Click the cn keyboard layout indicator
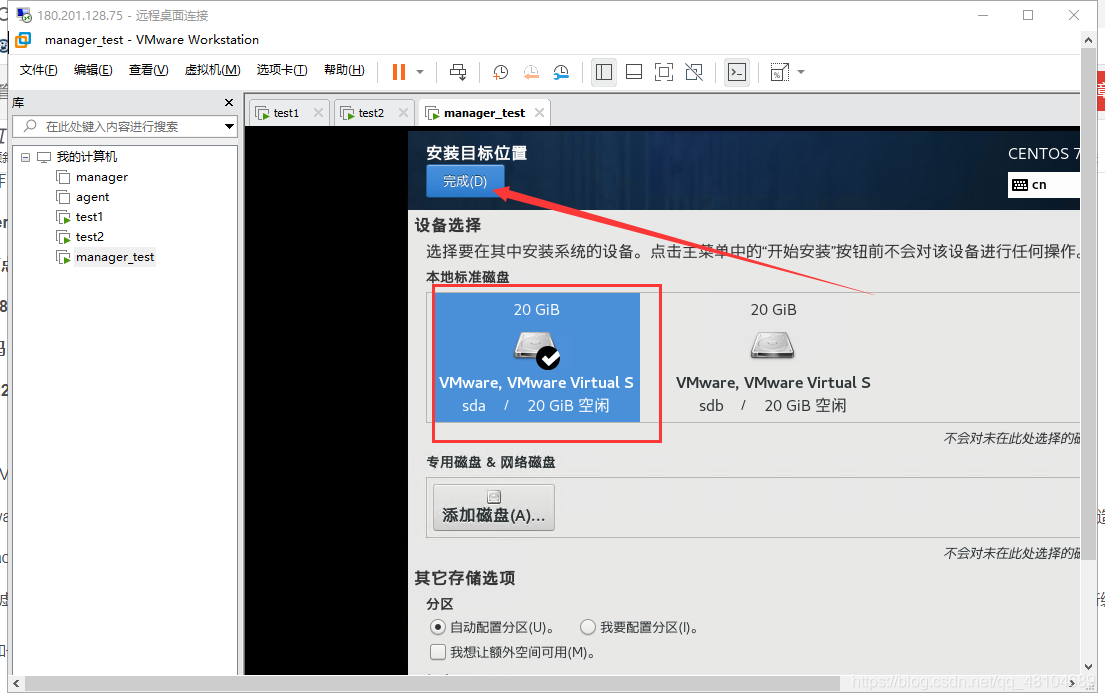Image resolution: width=1105 pixels, height=700 pixels. tap(1044, 185)
